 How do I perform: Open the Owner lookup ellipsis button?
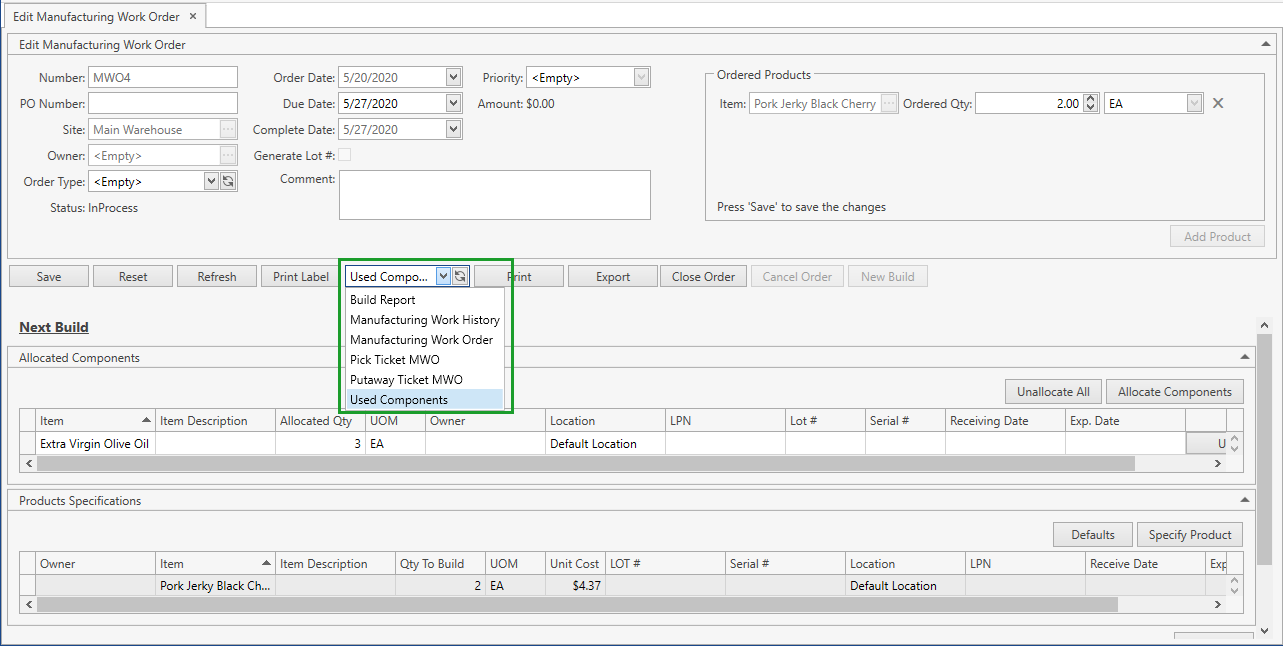coord(228,155)
